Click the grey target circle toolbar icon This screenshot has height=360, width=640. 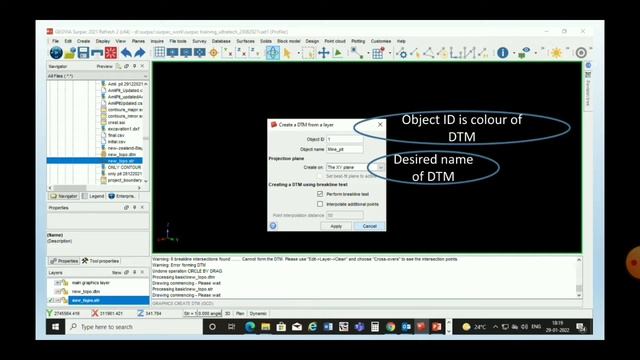coord(581,53)
